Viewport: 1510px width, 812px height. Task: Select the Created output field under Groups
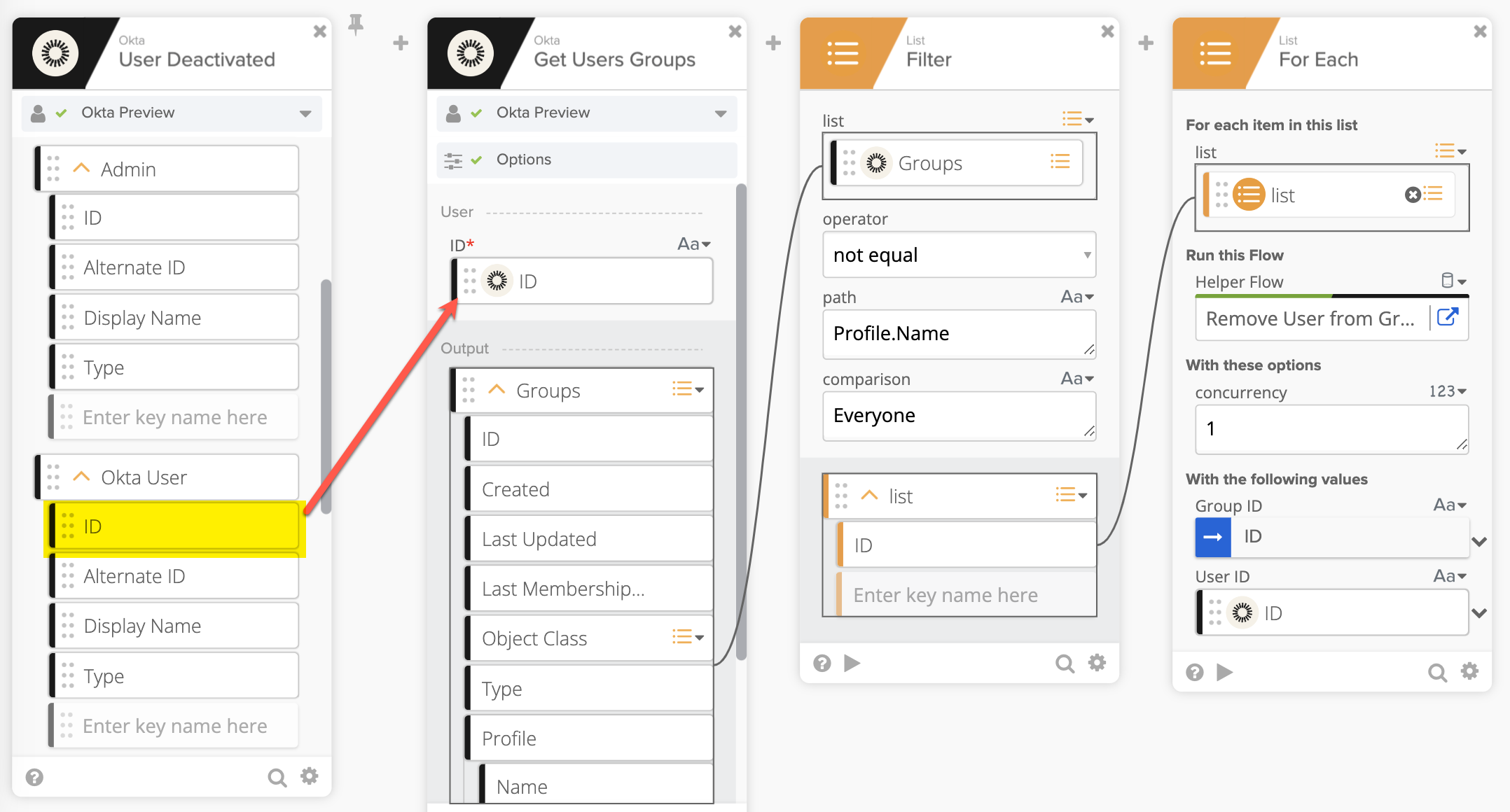pyautogui.click(x=590, y=489)
